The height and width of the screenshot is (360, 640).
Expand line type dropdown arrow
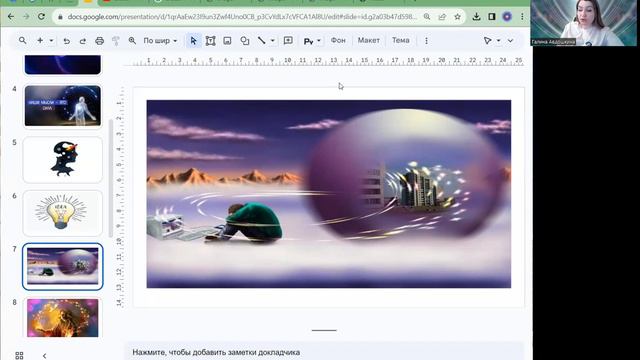click(x=272, y=40)
